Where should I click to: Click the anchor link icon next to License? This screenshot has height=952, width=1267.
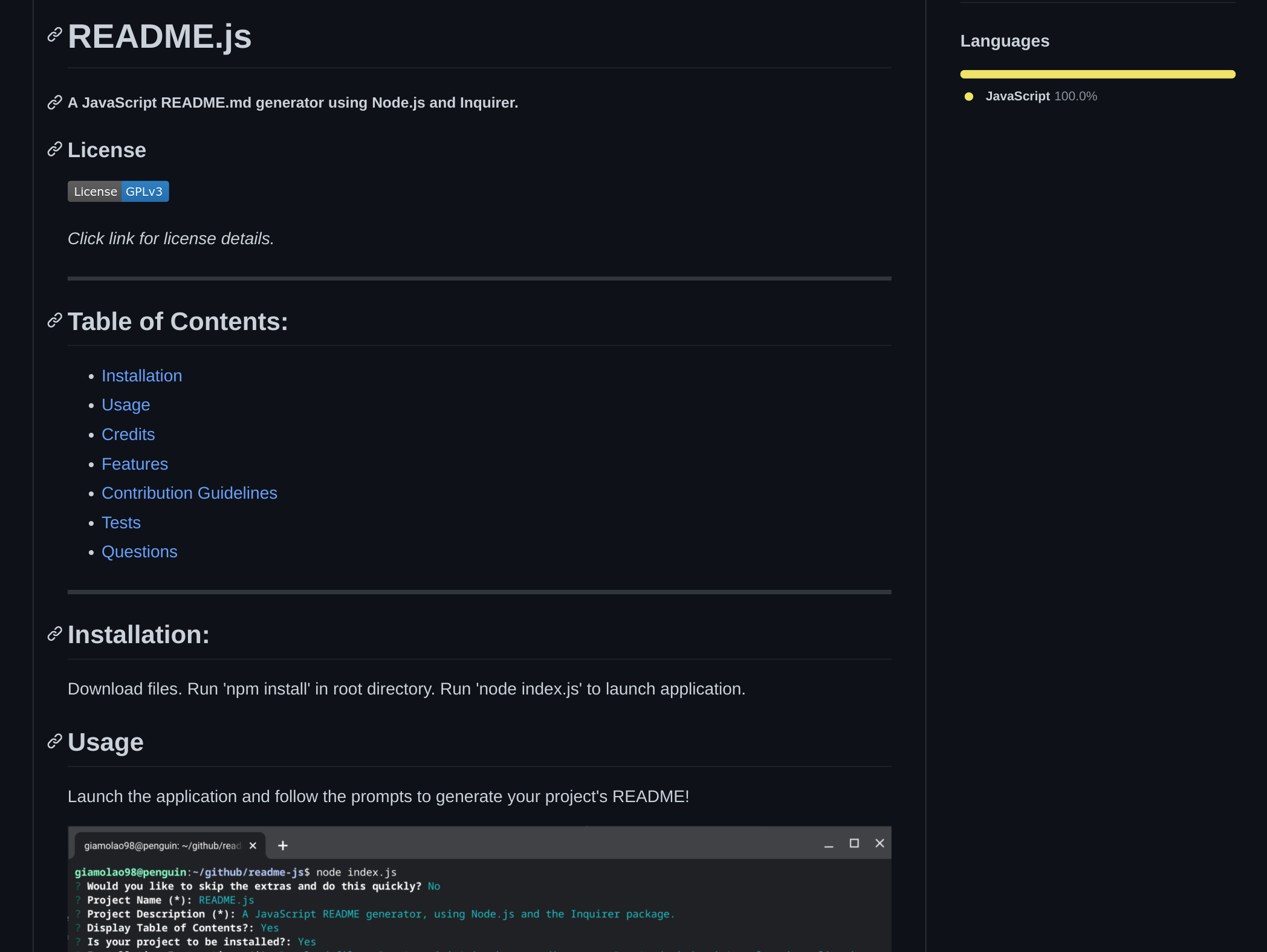point(54,150)
